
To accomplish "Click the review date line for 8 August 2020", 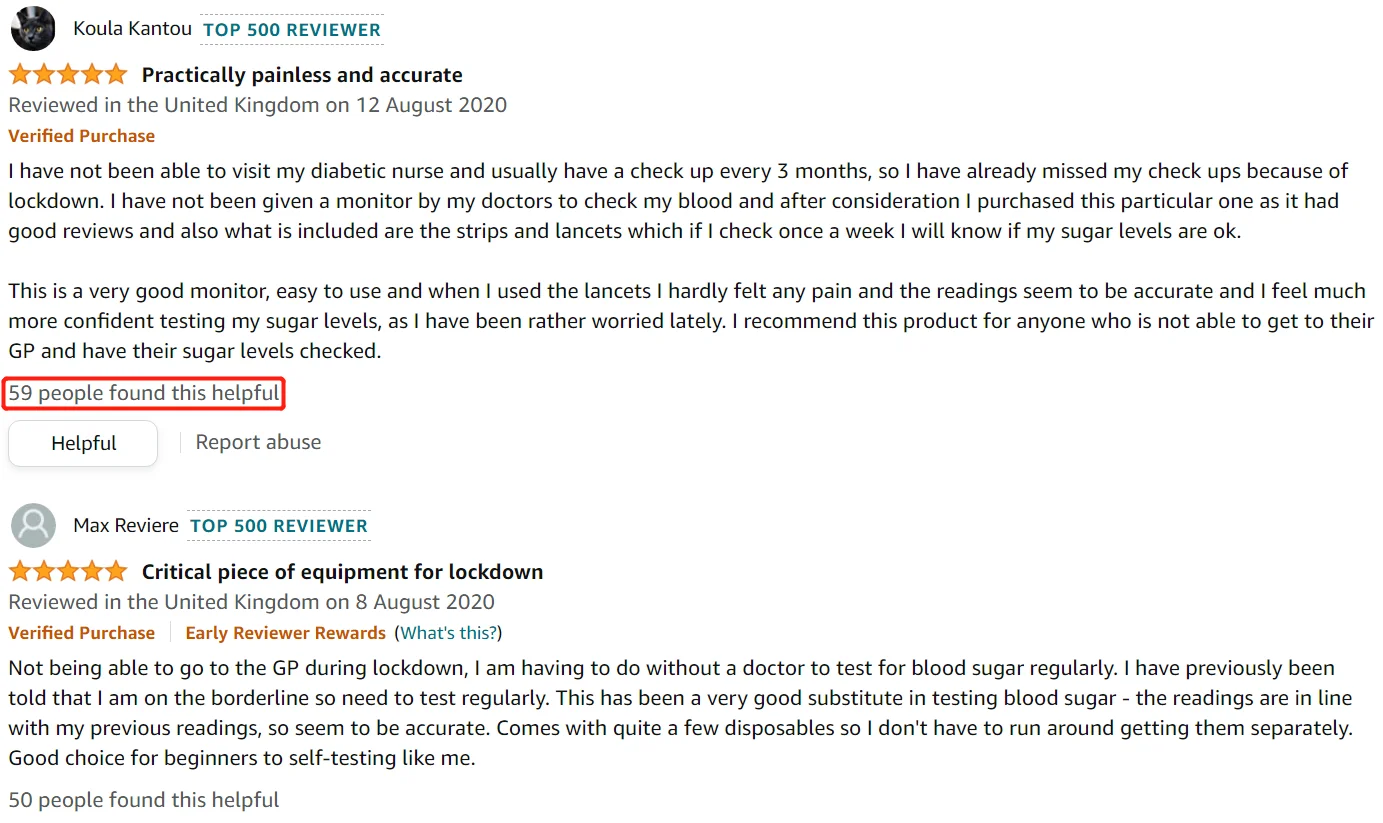I will (x=251, y=602).
